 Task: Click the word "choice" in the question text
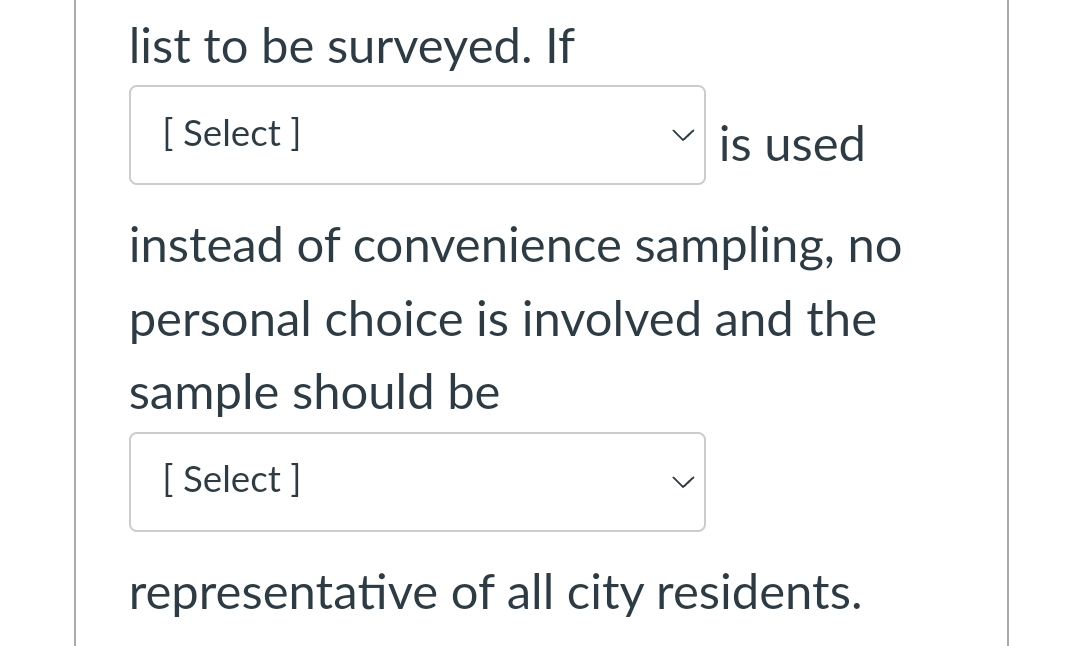393,320
